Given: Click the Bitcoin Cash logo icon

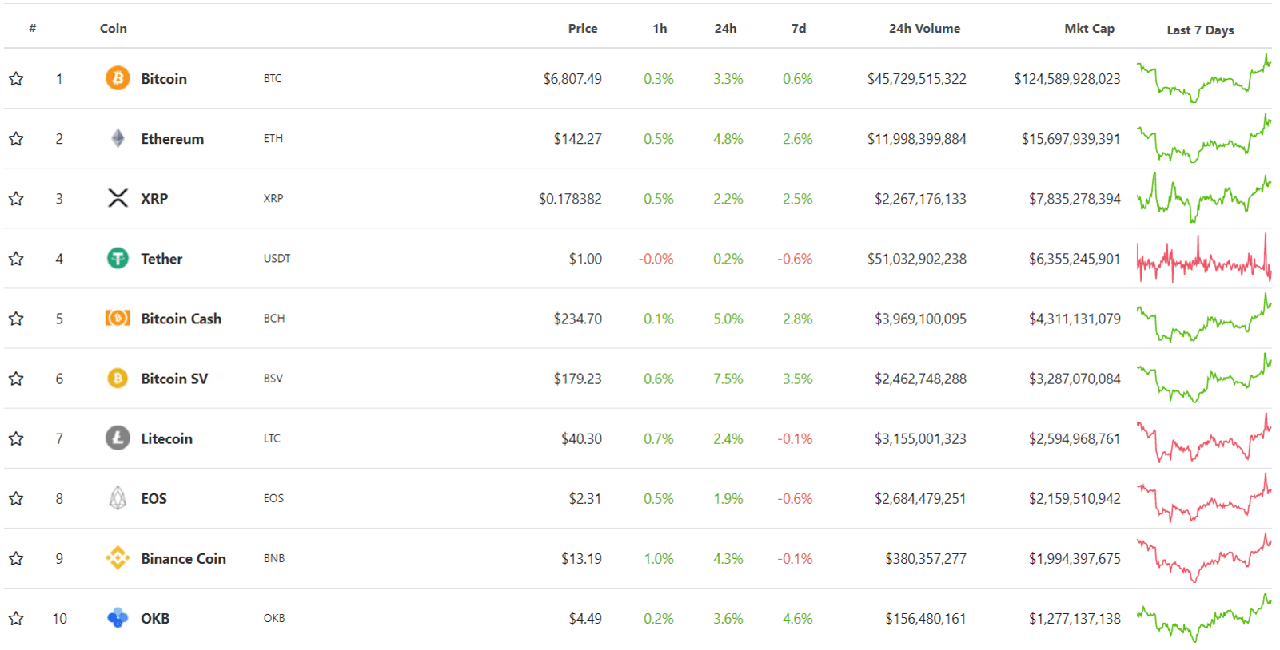Looking at the screenshot, I should click(118, 318).
